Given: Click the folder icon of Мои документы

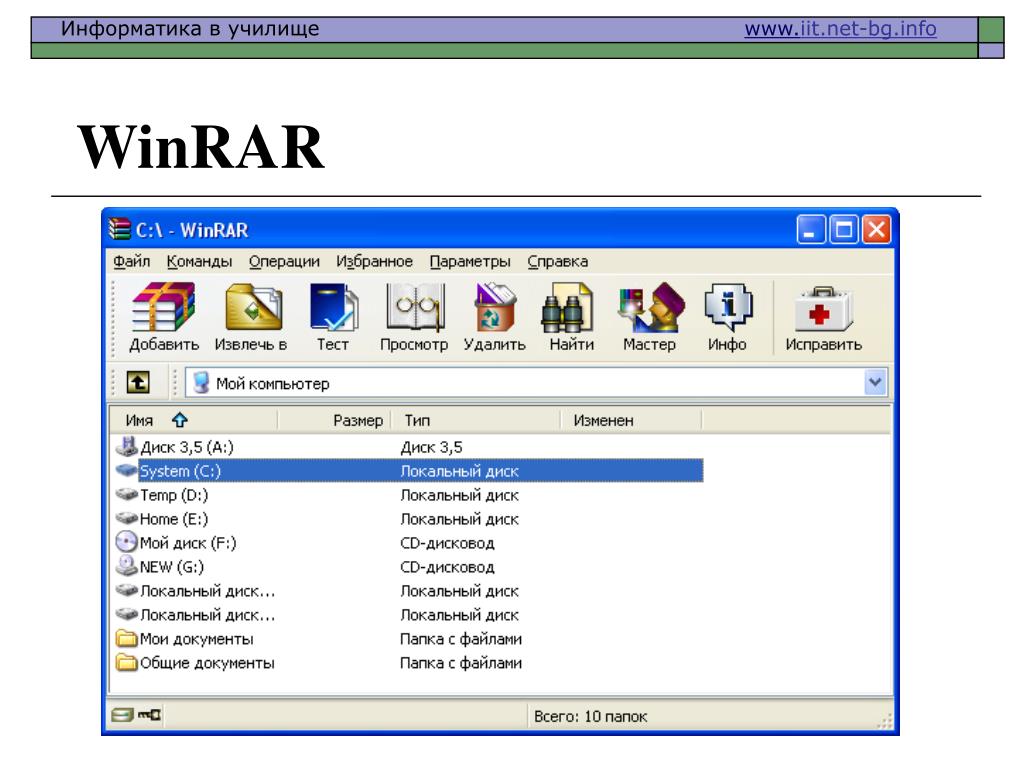Looking at the screenshot, I should 126,638.
